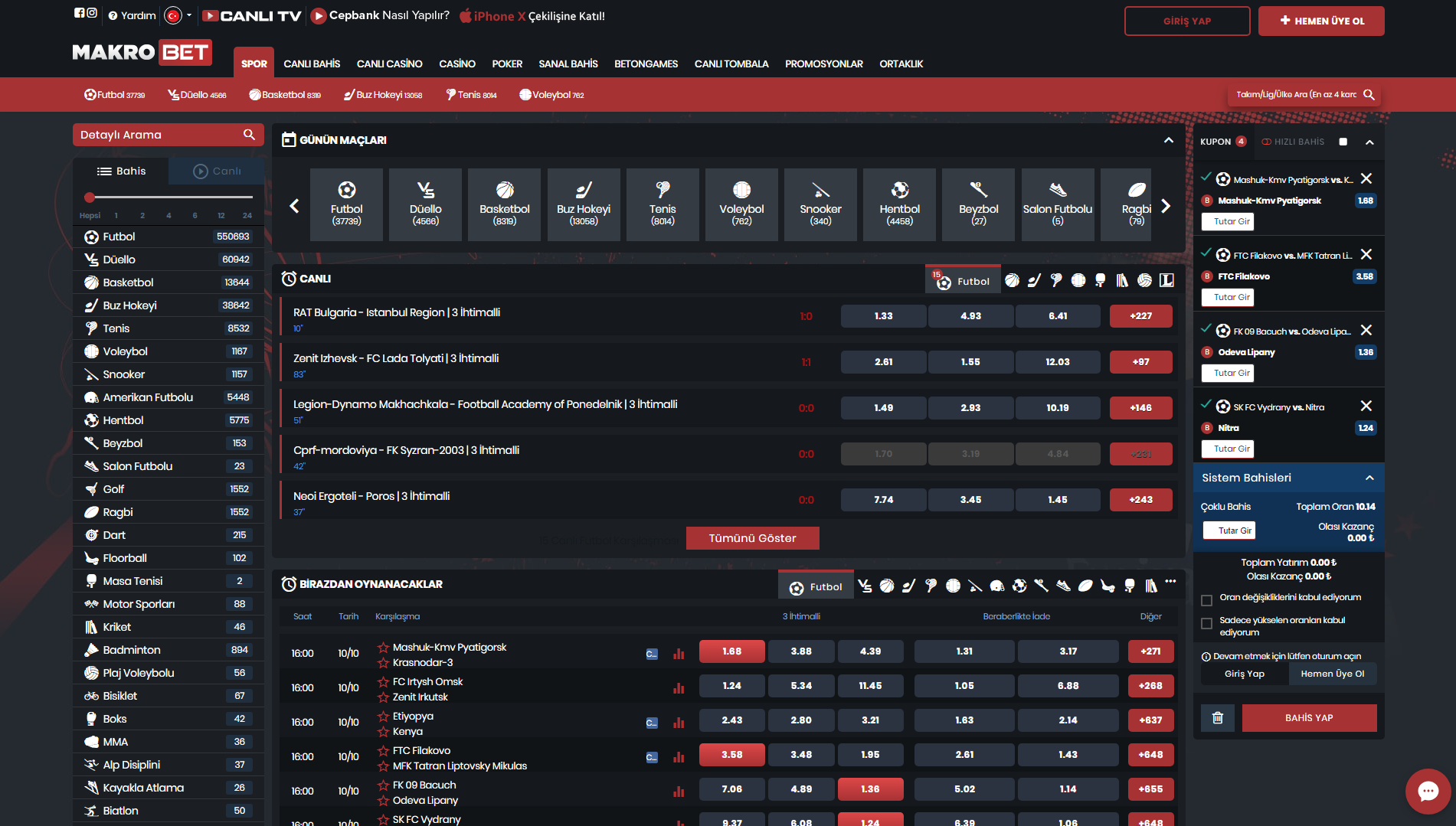Select Beyzbol tile in today's matches carousel
Image resolution: width=1456 pixels, height=826 pixels.
(x=978, y=204)
